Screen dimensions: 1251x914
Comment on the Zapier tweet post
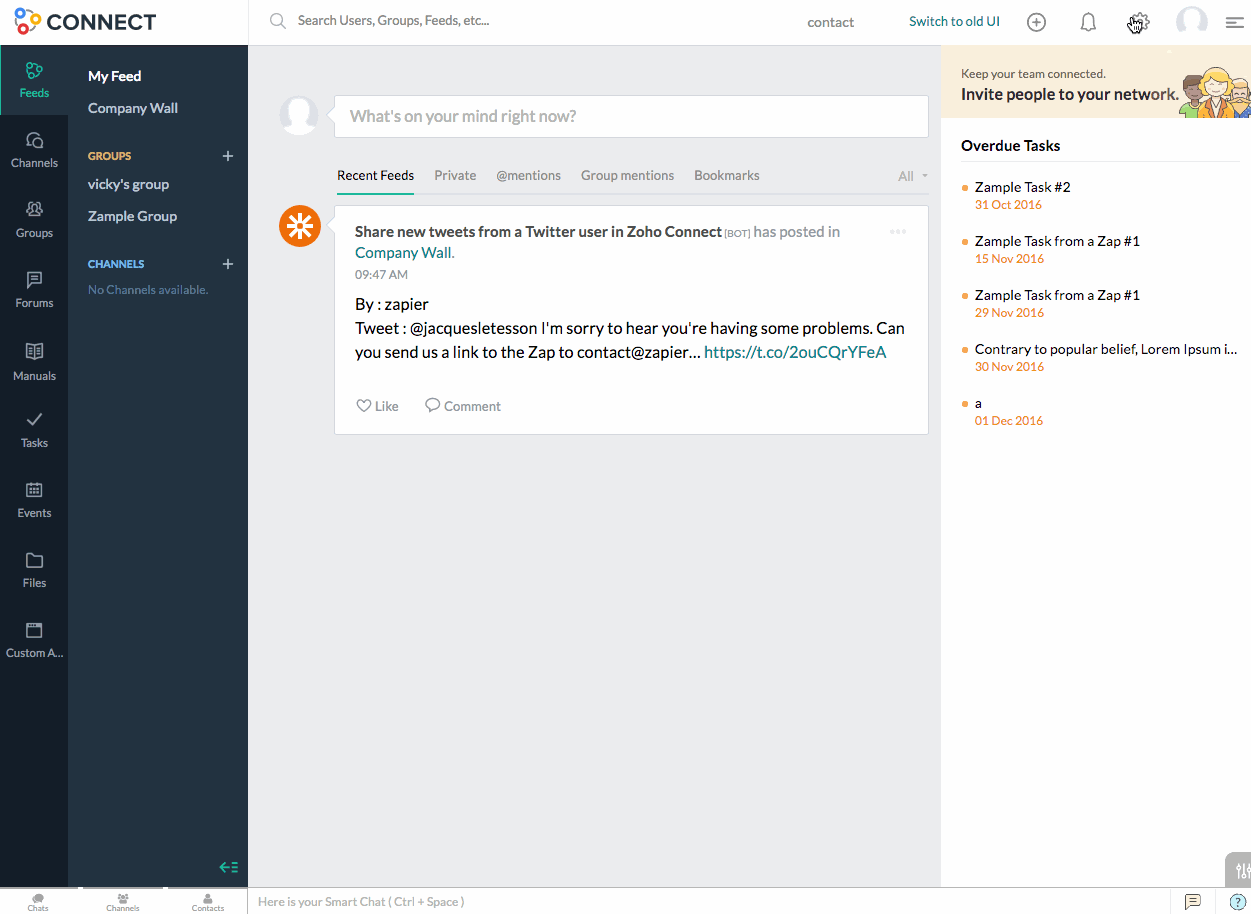pos(463,406)
